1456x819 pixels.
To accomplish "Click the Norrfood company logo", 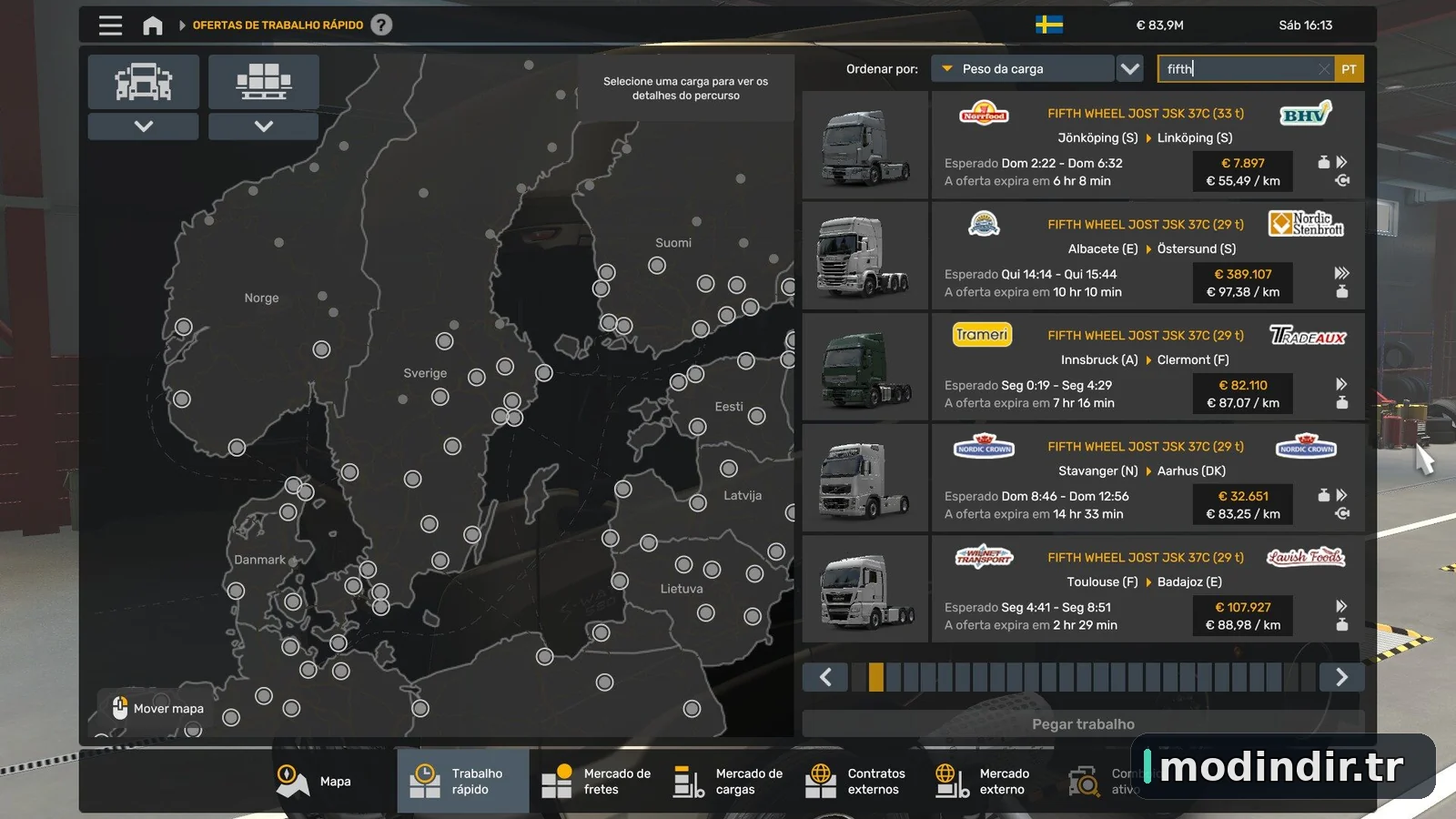I will [984, 114].
